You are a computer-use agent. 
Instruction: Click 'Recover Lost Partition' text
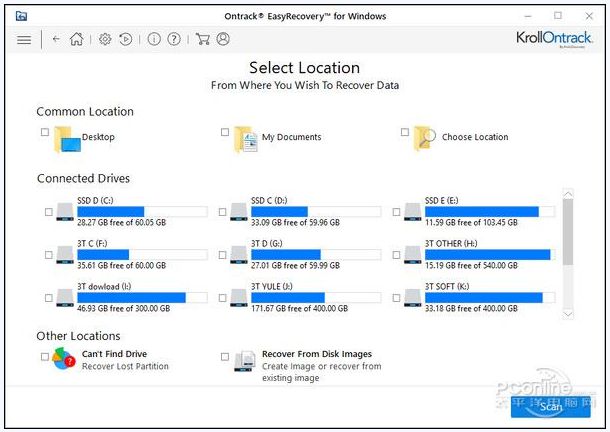[125, 366]
